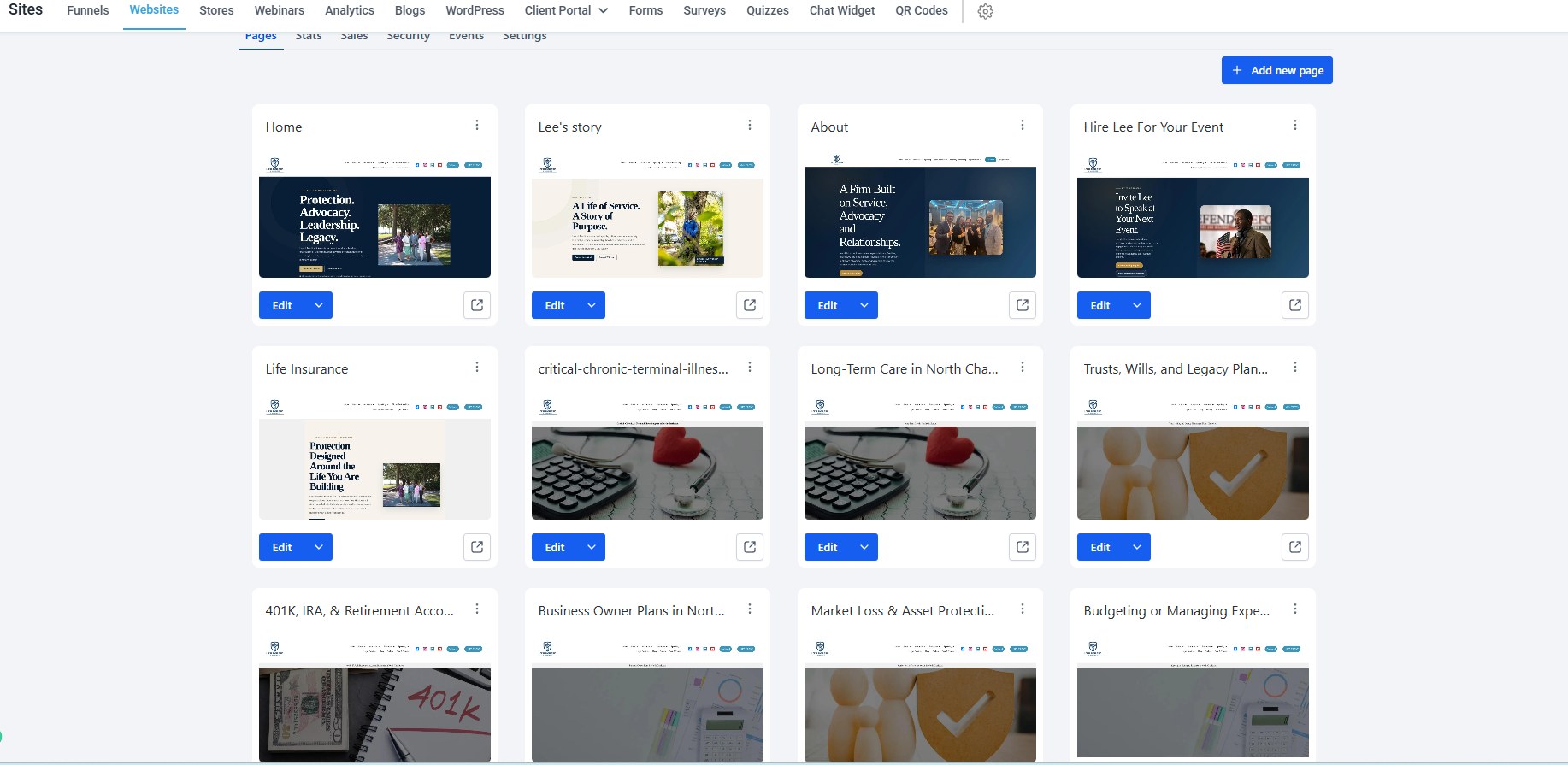The image size is (1568, 765).
Task: Switch to the Analytics tab
Action: (x=350, y=10)
